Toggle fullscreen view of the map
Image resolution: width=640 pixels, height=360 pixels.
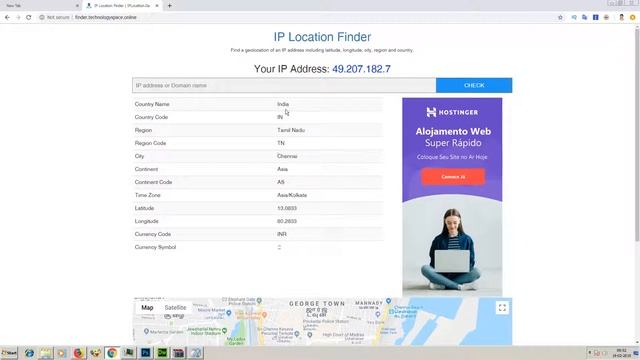pyautogui.click(x=502, y=307)
